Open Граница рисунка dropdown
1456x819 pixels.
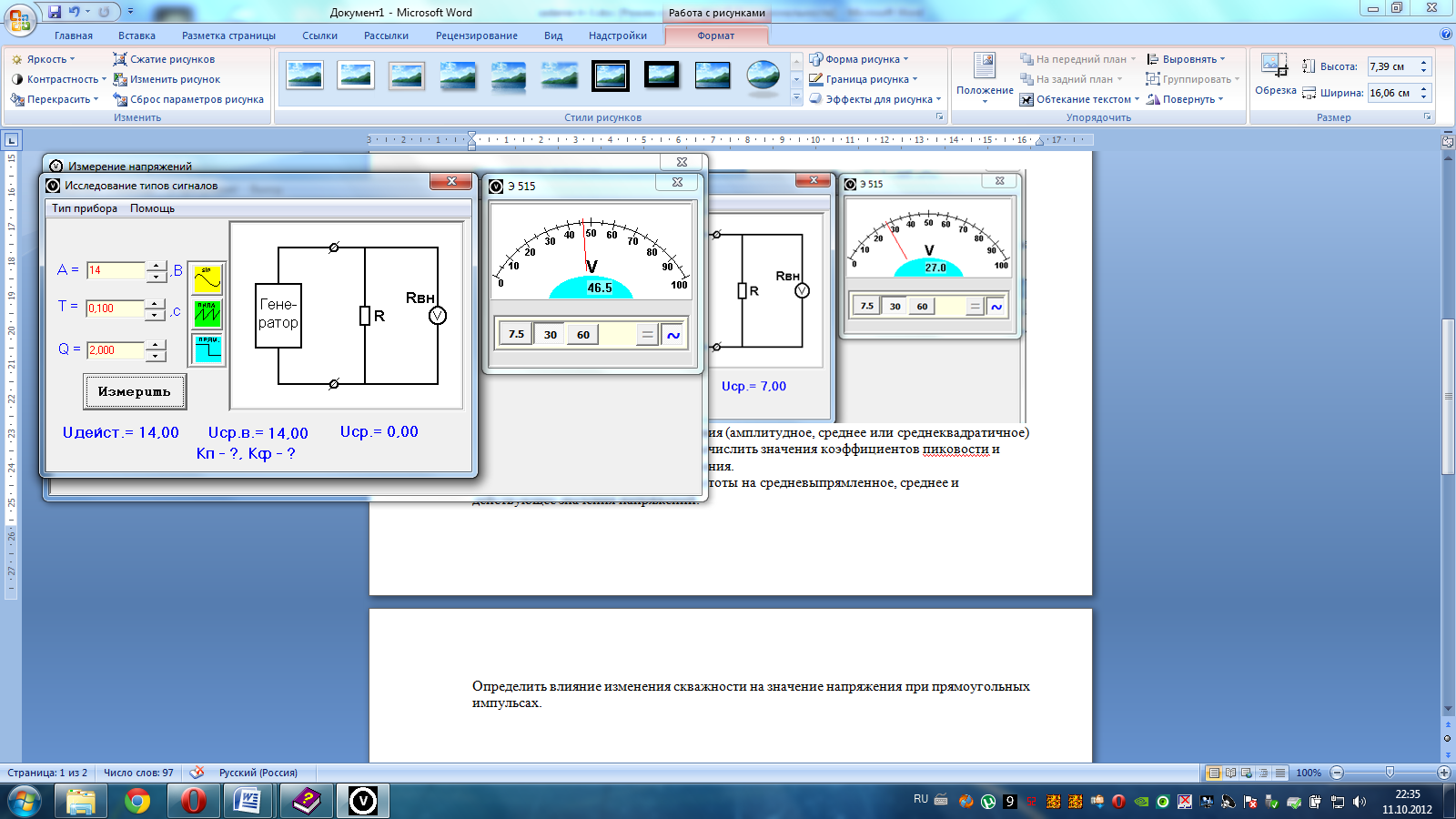point(863,79)
